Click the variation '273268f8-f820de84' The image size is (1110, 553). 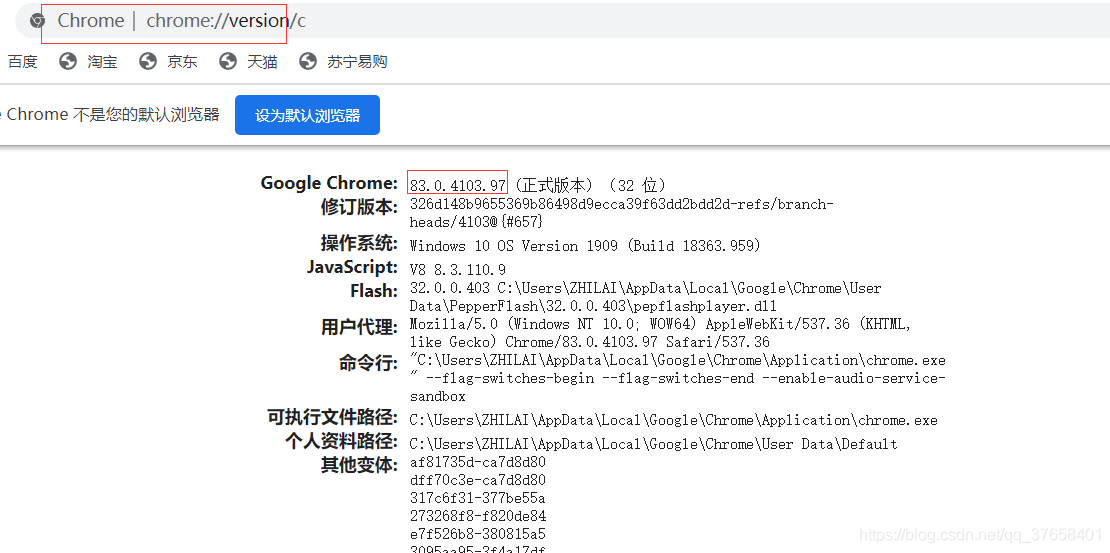tap(478, 515)
